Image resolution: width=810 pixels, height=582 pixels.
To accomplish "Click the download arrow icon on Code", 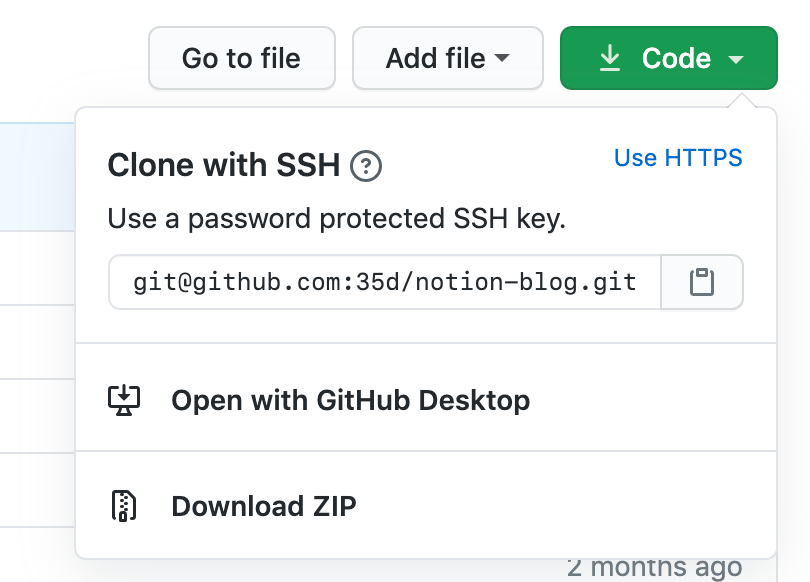I will (x=609, y=59).
